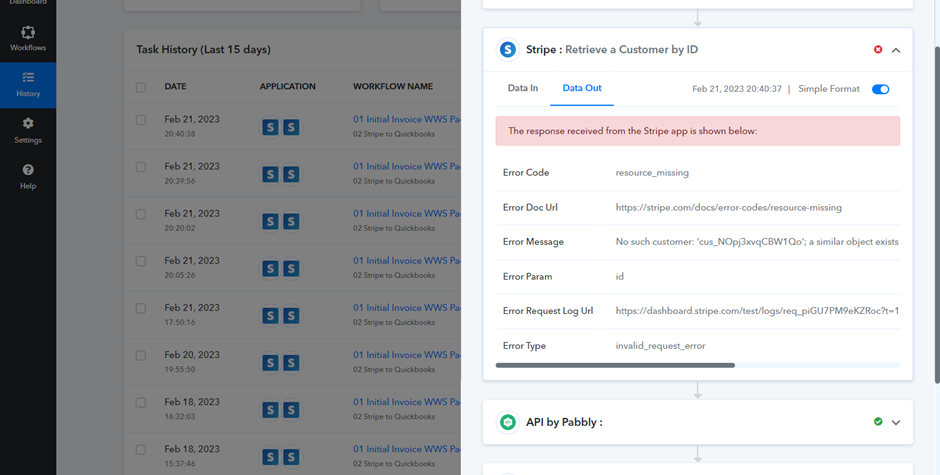The image size is (940, 475).
Task: Tick the select-all checkbox in the table header
Action: tap(141, 88)
